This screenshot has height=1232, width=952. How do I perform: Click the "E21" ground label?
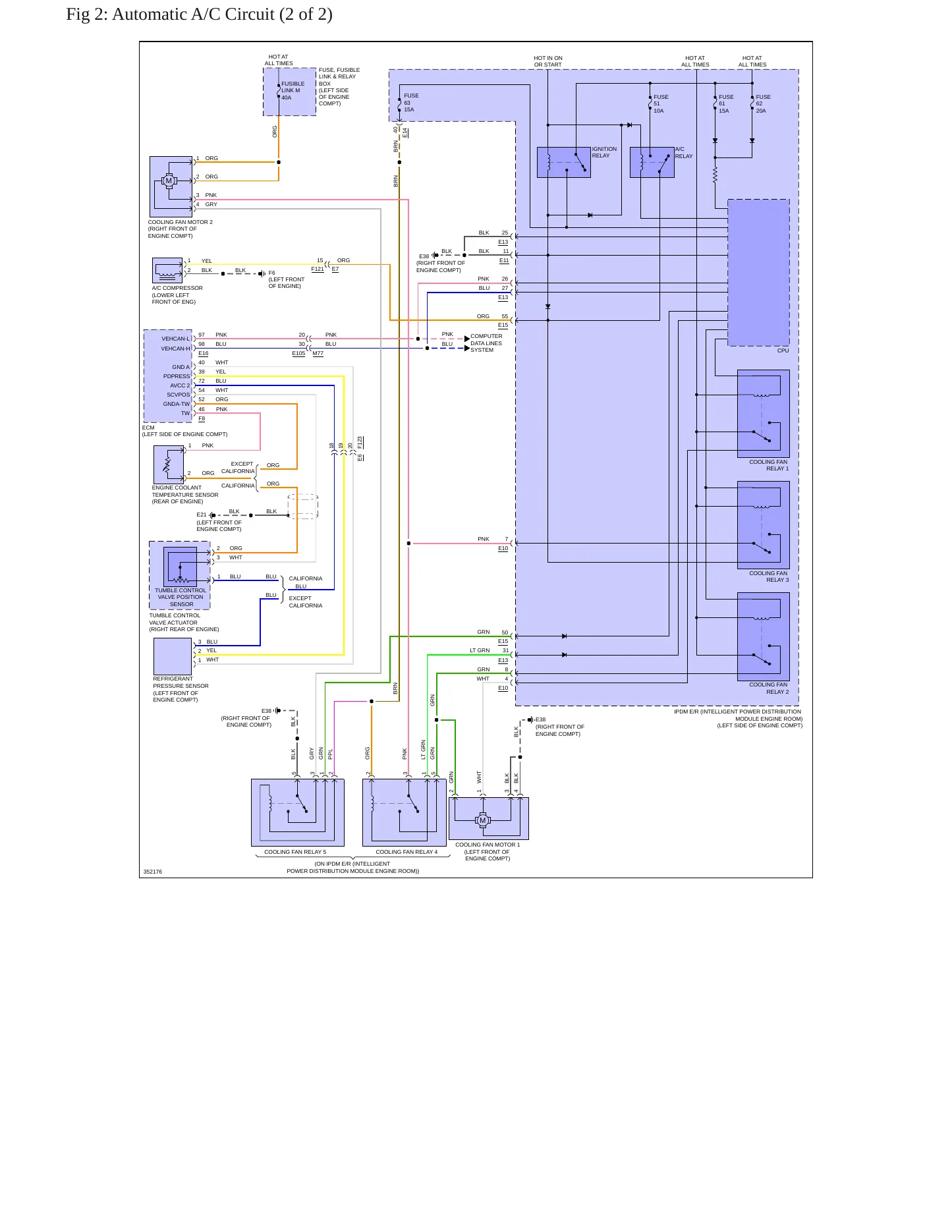pos(202,515)
